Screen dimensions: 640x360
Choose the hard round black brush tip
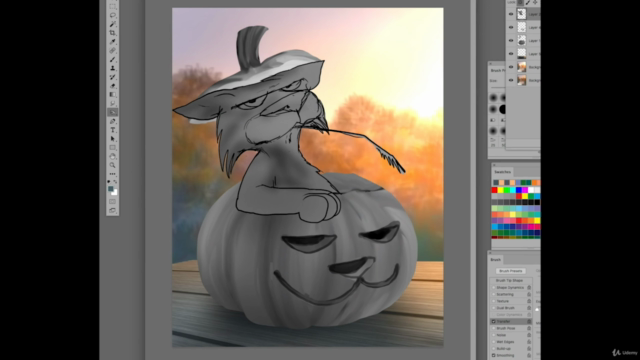(x=503, y=109)
